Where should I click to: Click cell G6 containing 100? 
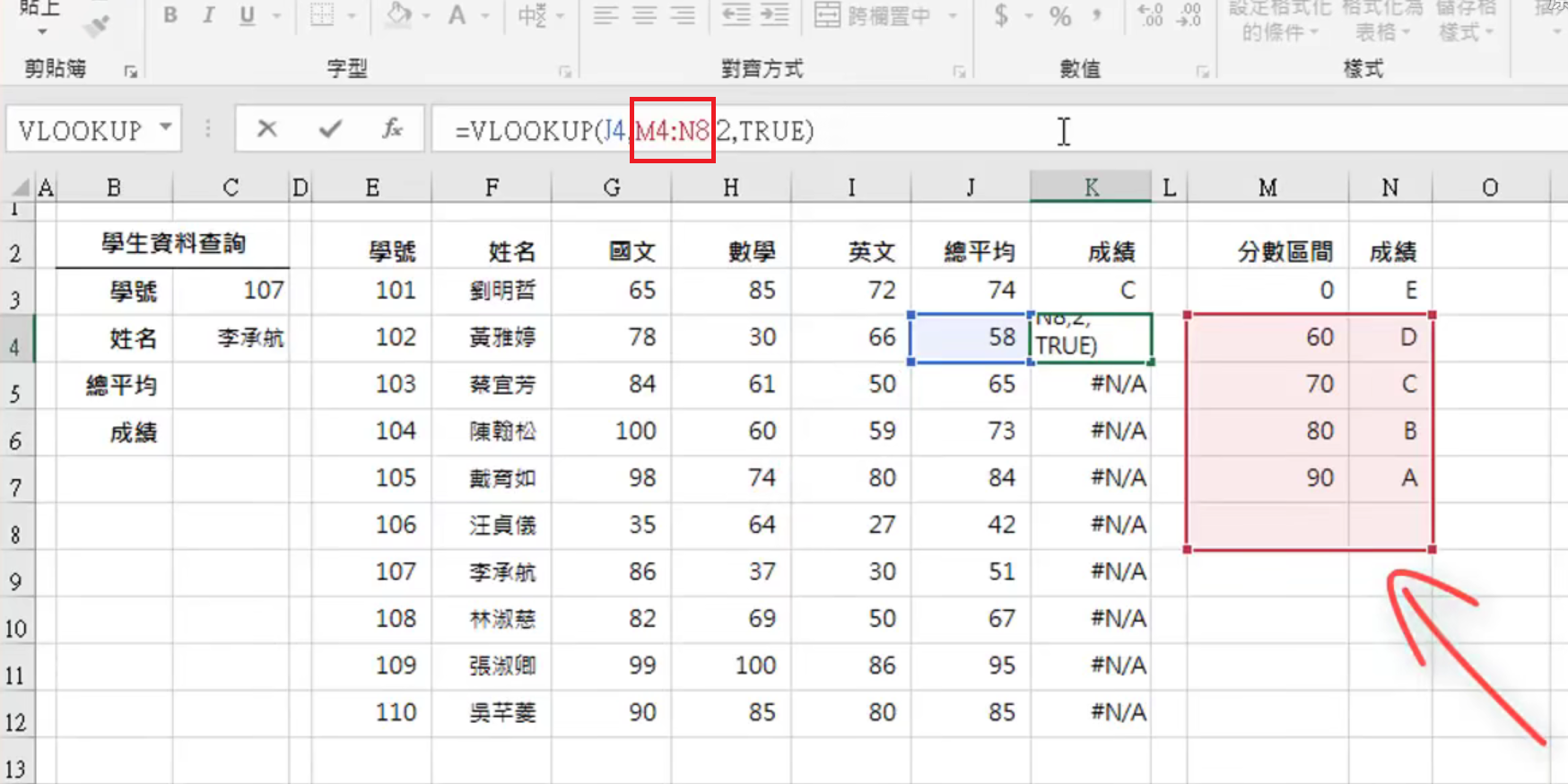point(612,431)
